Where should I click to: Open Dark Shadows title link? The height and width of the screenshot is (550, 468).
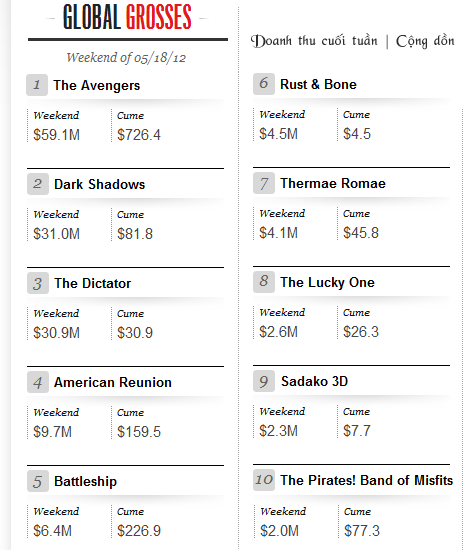(99, 185)
